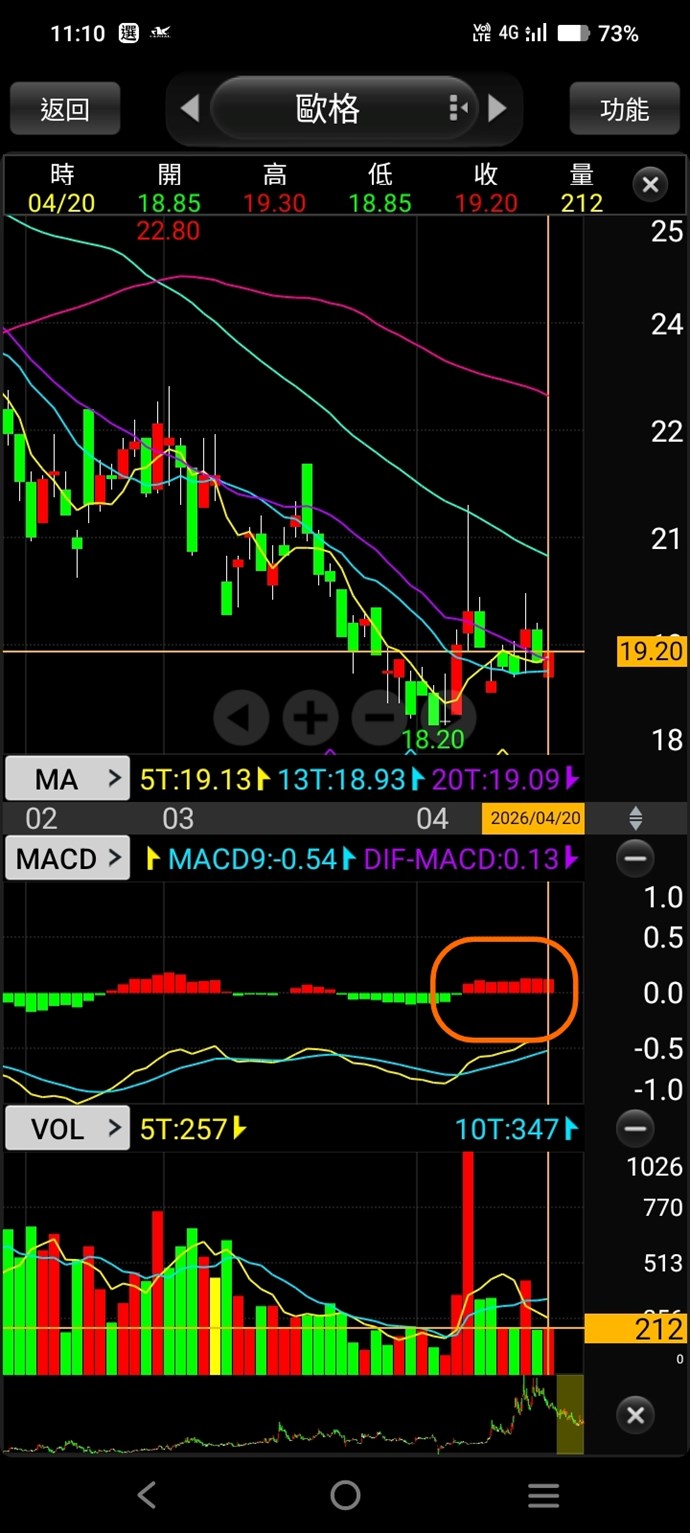Viewport: 690px width, 1533px height.
Task: Select the highlighted range on mini chart
Action: [x=569, y=1414]
